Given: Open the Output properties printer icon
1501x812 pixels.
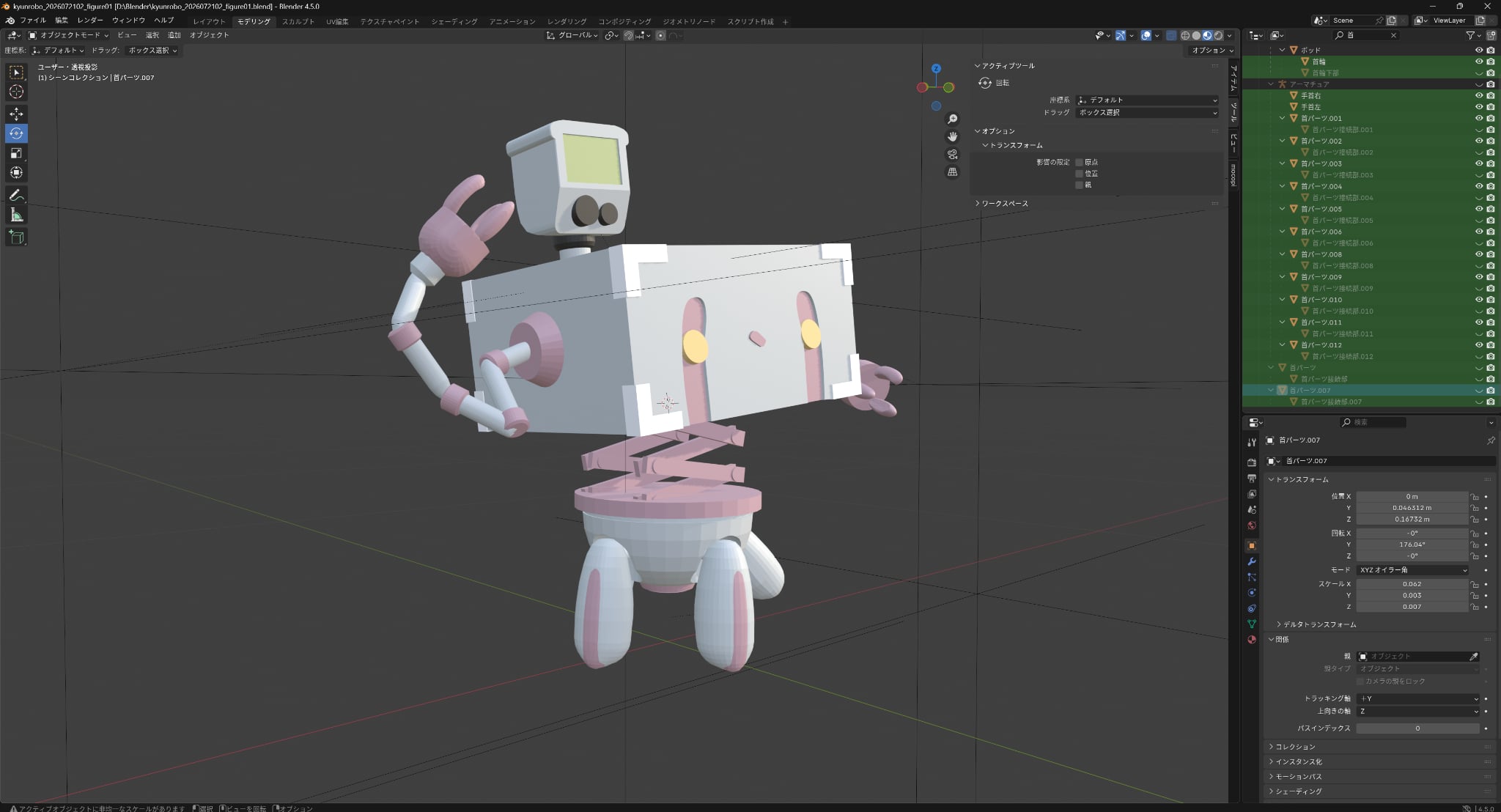Looking at the screenshot, I should tap(1252, 479).
